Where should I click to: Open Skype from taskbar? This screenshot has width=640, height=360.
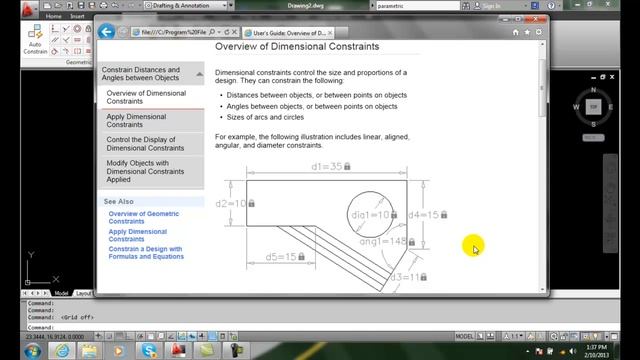tap(149, 351)
